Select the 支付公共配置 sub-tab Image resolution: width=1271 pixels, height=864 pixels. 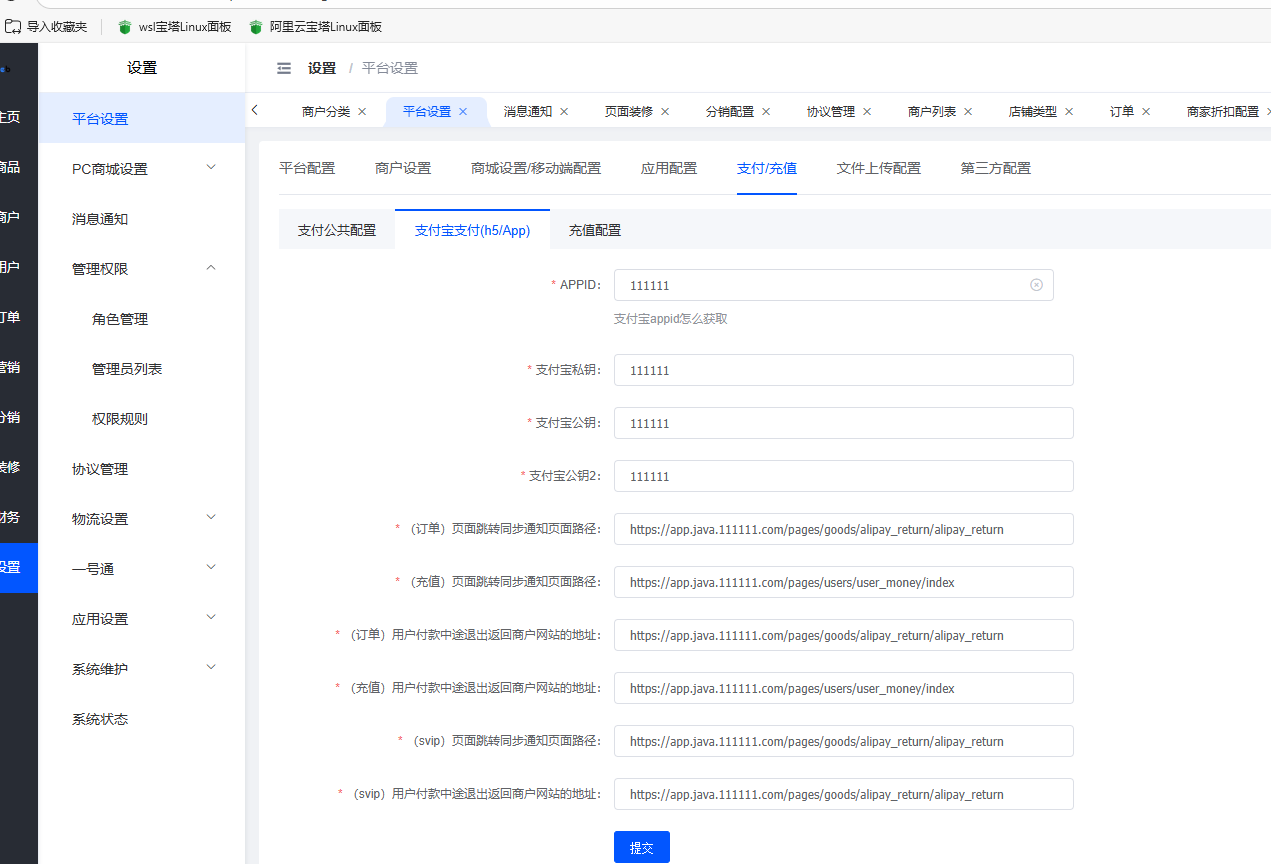336,230
